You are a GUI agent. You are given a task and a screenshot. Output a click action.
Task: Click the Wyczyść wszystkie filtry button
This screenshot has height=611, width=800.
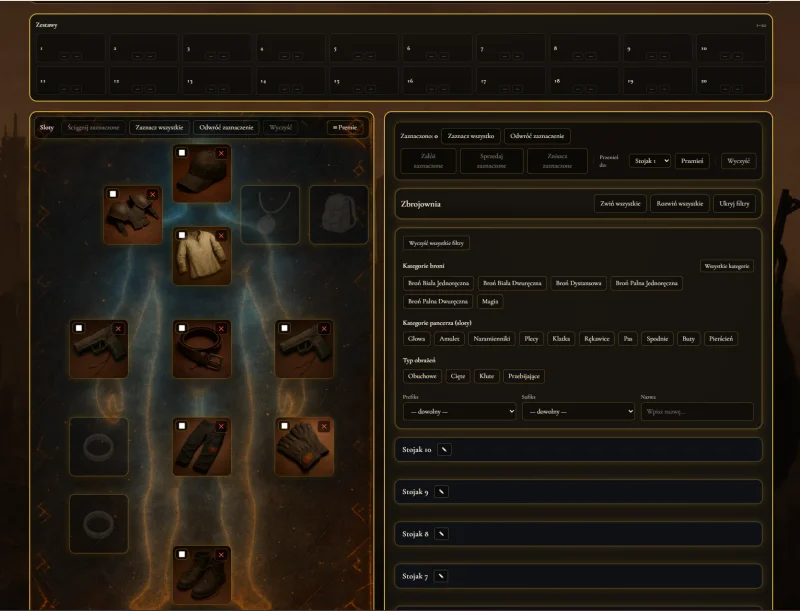point(436,243)
